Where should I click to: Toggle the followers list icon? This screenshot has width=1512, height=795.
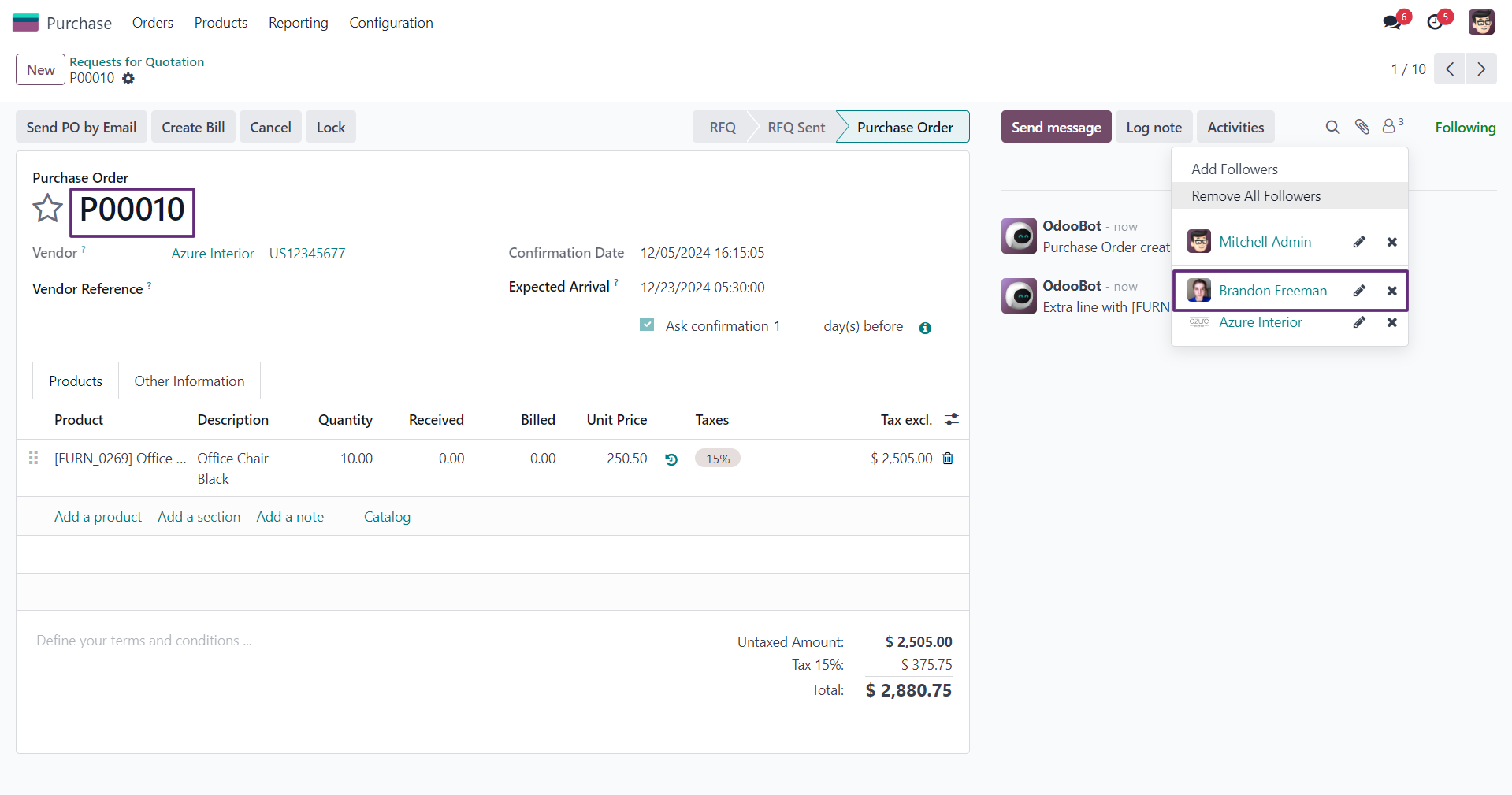point(1392,126)
